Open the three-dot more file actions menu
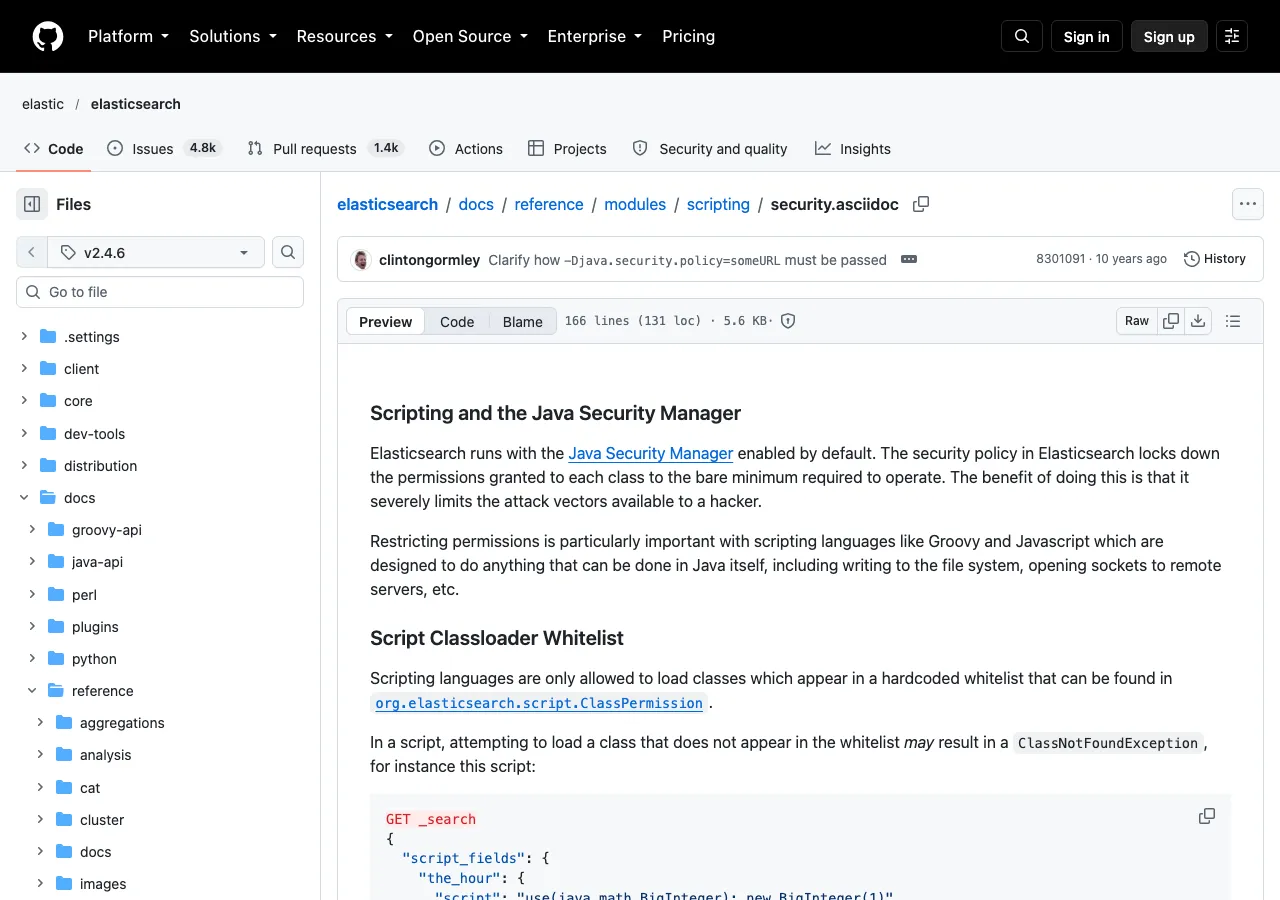Screen dimensions: 1280x900 coord(1247,204)
